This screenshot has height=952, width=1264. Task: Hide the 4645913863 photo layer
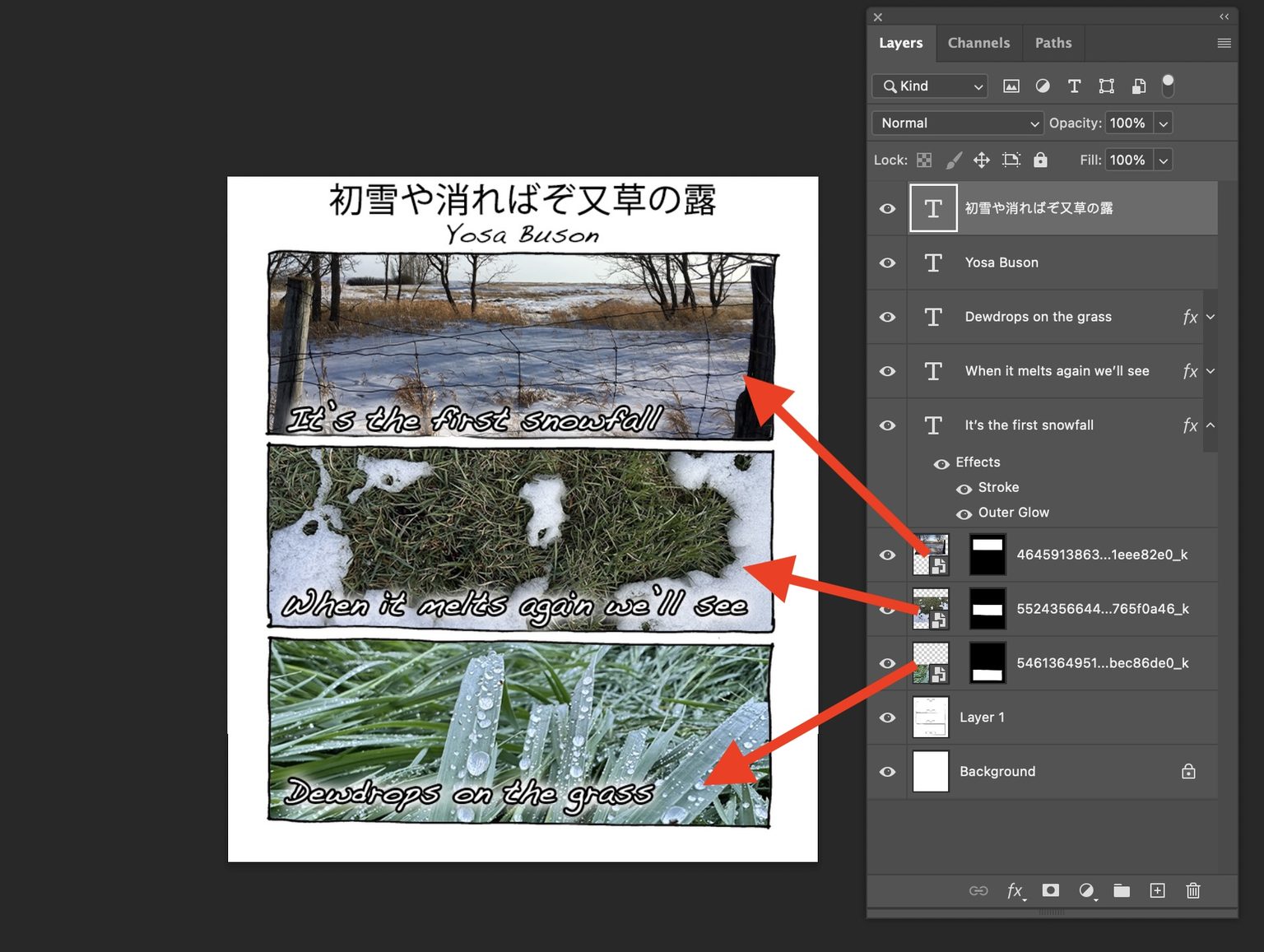(887, 555)
